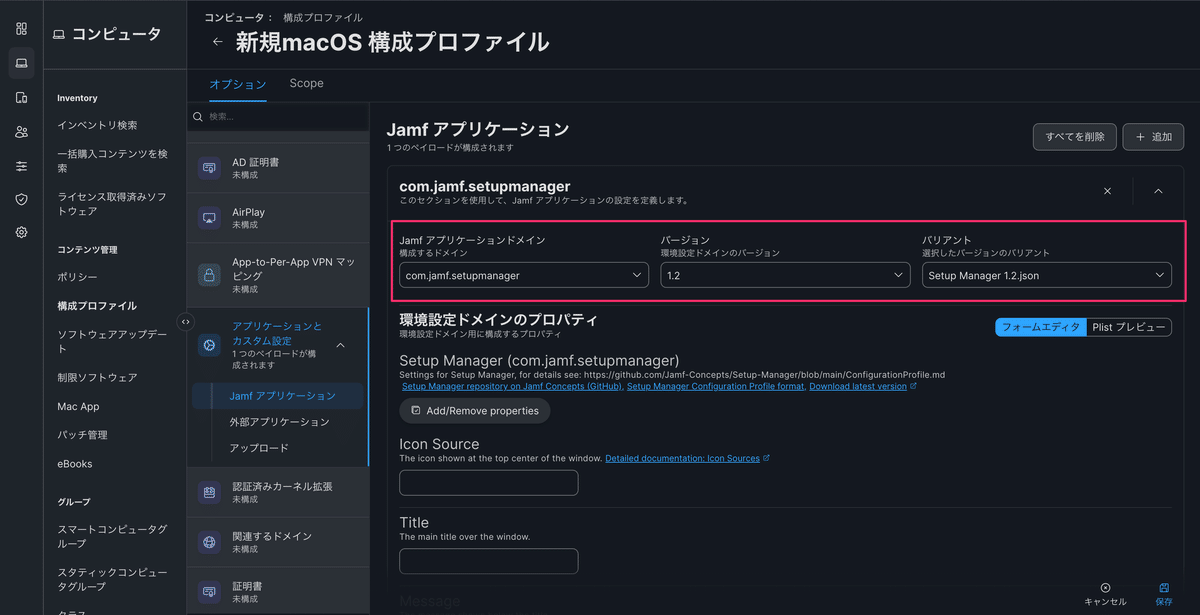Viewport: 1200px width, 615px height.
Task: Open the 認証済みカーネル拡張 payload icon
Action: 209,492
